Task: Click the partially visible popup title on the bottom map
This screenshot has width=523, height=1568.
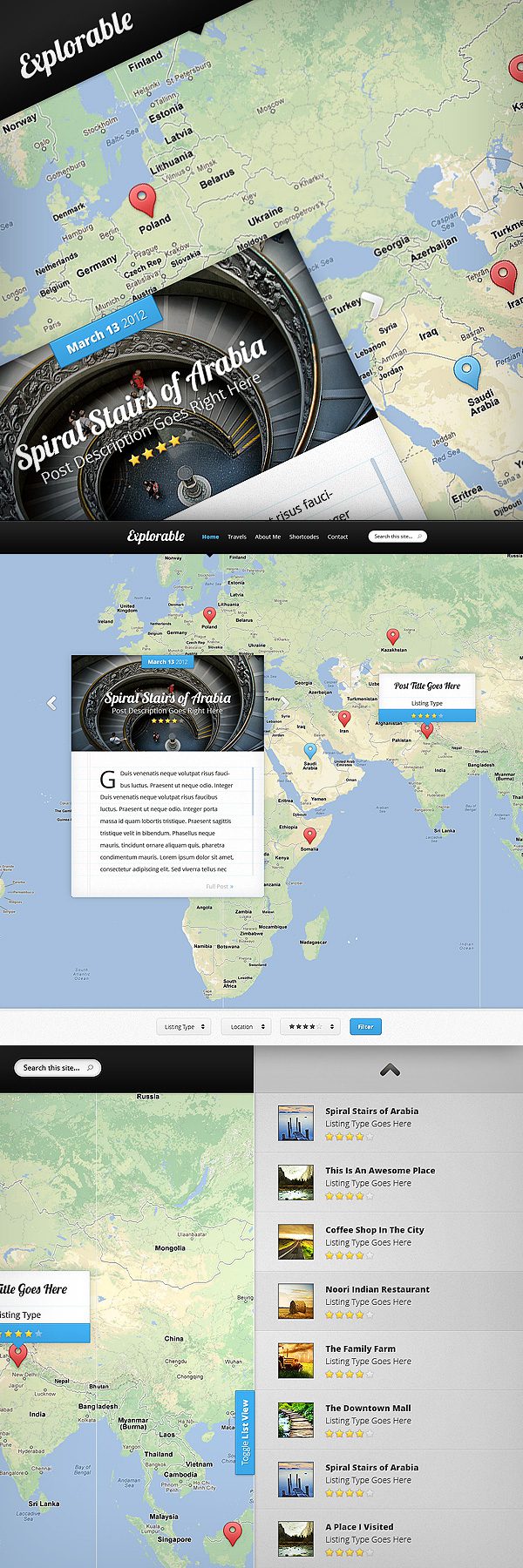Action: pos(33,1288)
